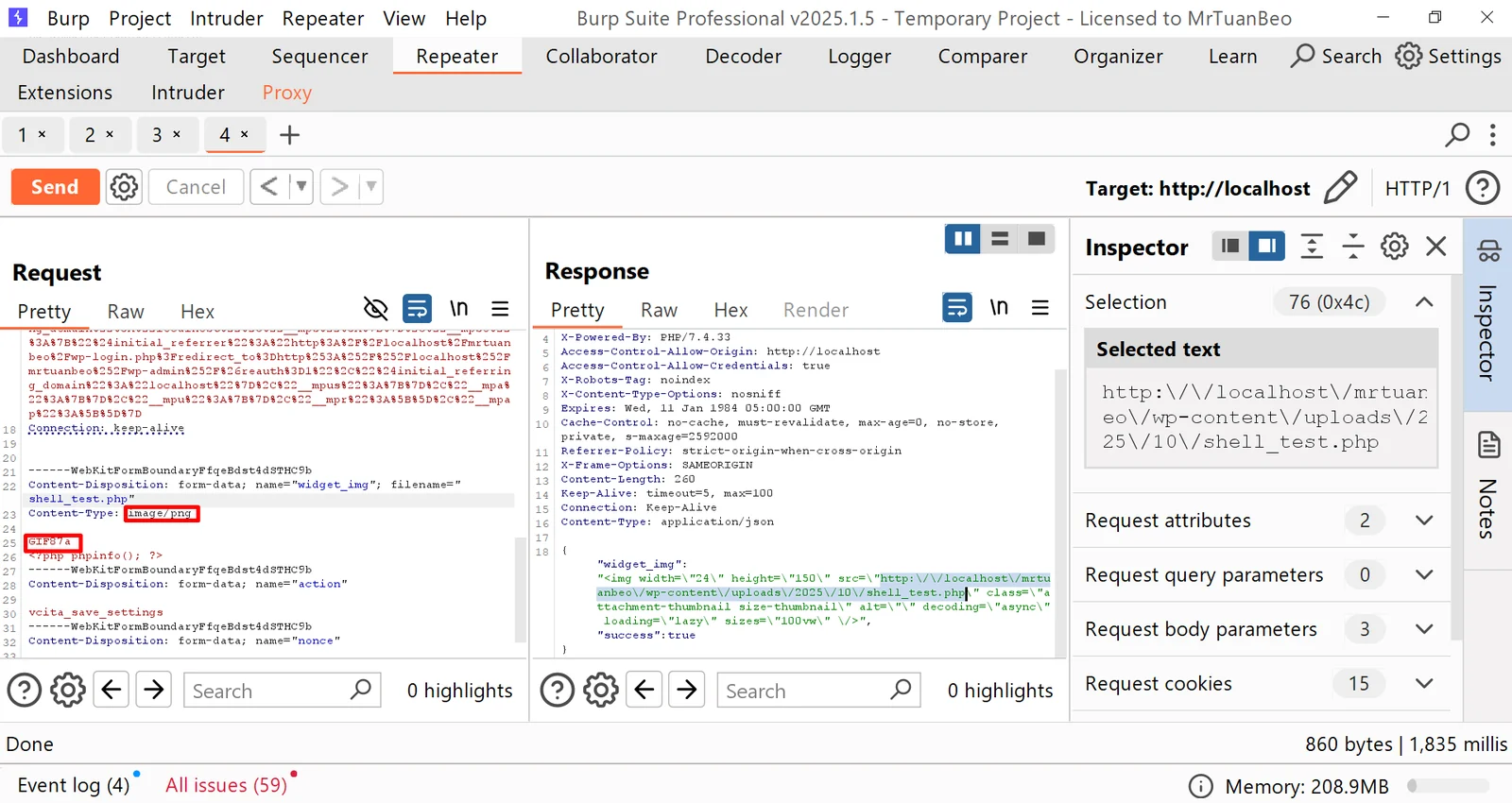Edit the target host pencil icon
Screen dimensions: 1512x803
coord(1341,188)
